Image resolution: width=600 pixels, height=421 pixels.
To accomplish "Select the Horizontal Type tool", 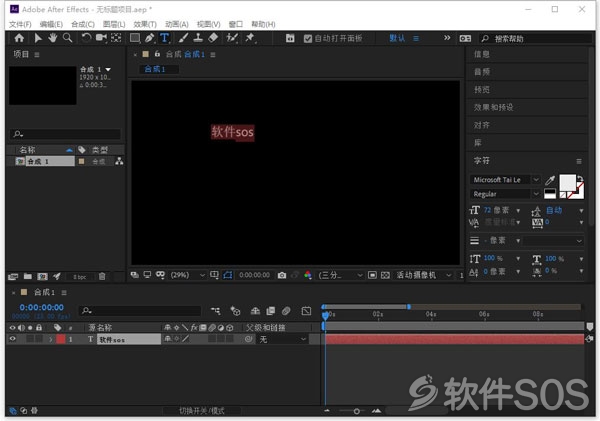I will [165, 38].
